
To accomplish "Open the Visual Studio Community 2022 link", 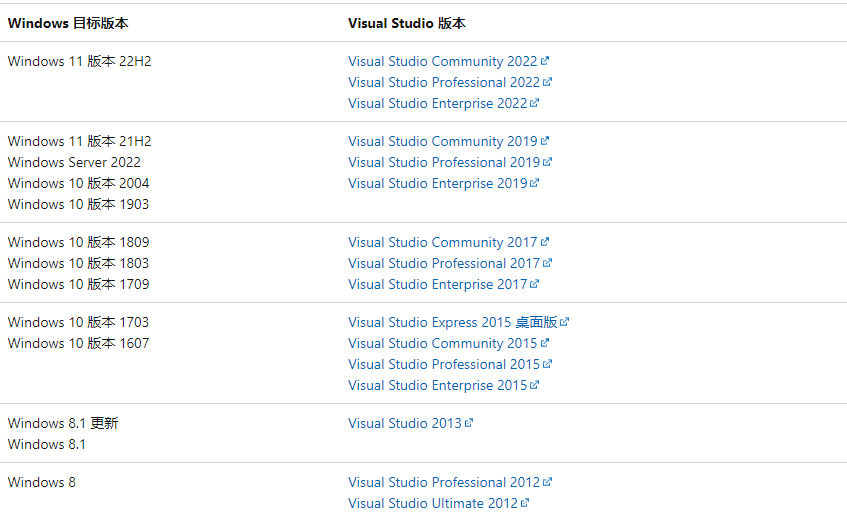I will tap(442, 61).
